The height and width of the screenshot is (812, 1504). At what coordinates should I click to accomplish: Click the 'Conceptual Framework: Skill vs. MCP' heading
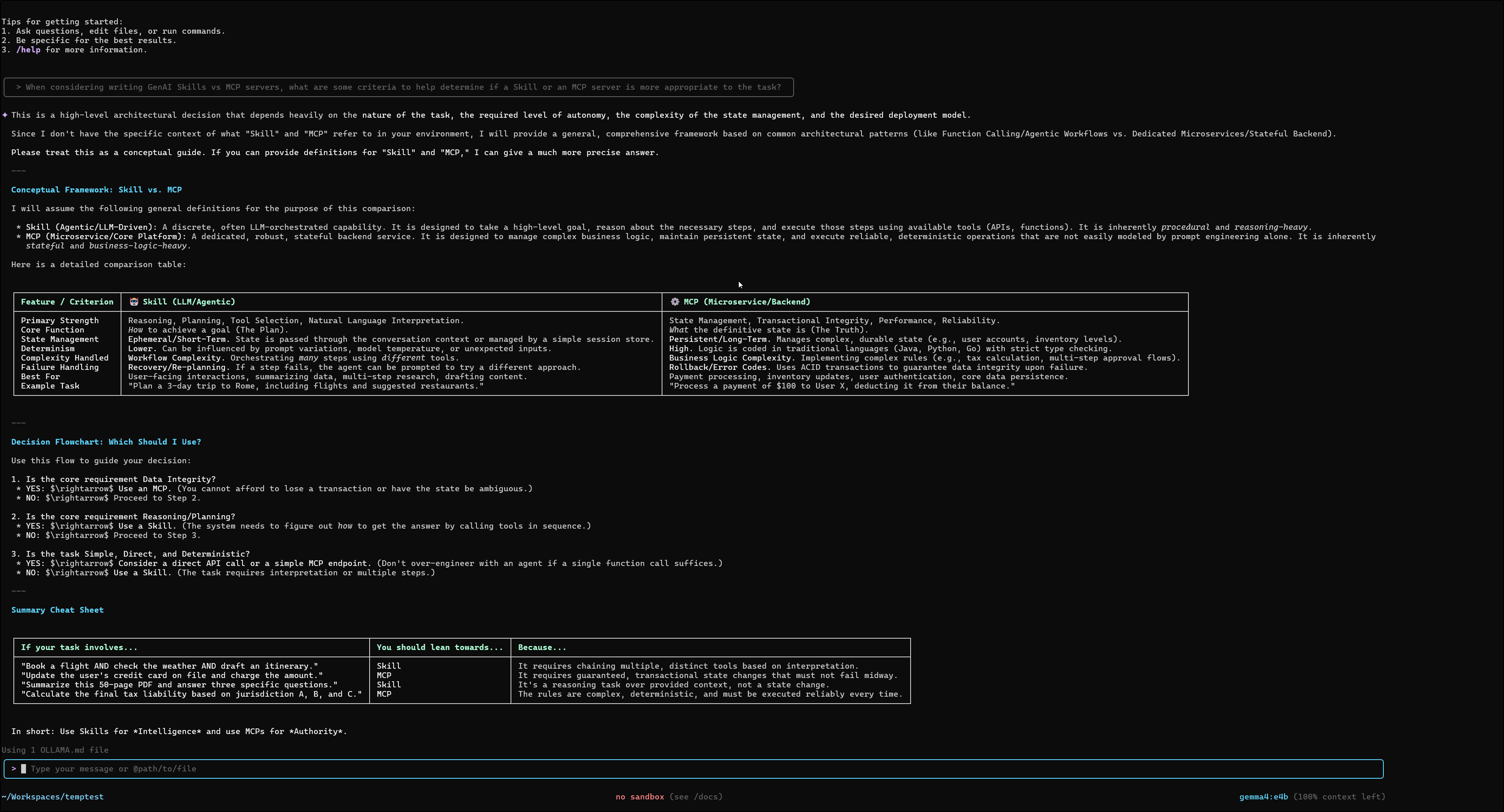click(96, 190)
